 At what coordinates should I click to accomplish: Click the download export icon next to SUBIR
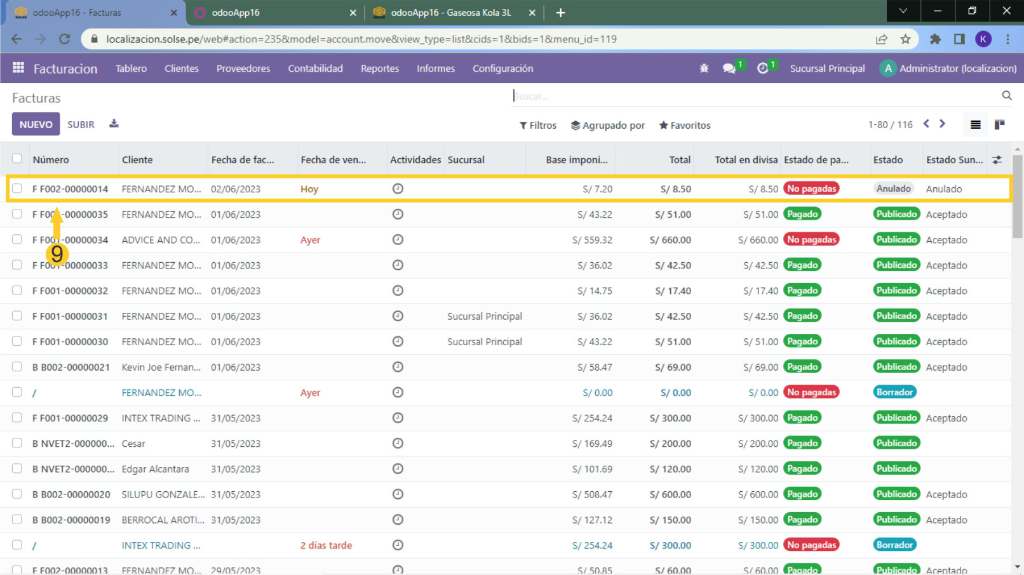[114, 124]
